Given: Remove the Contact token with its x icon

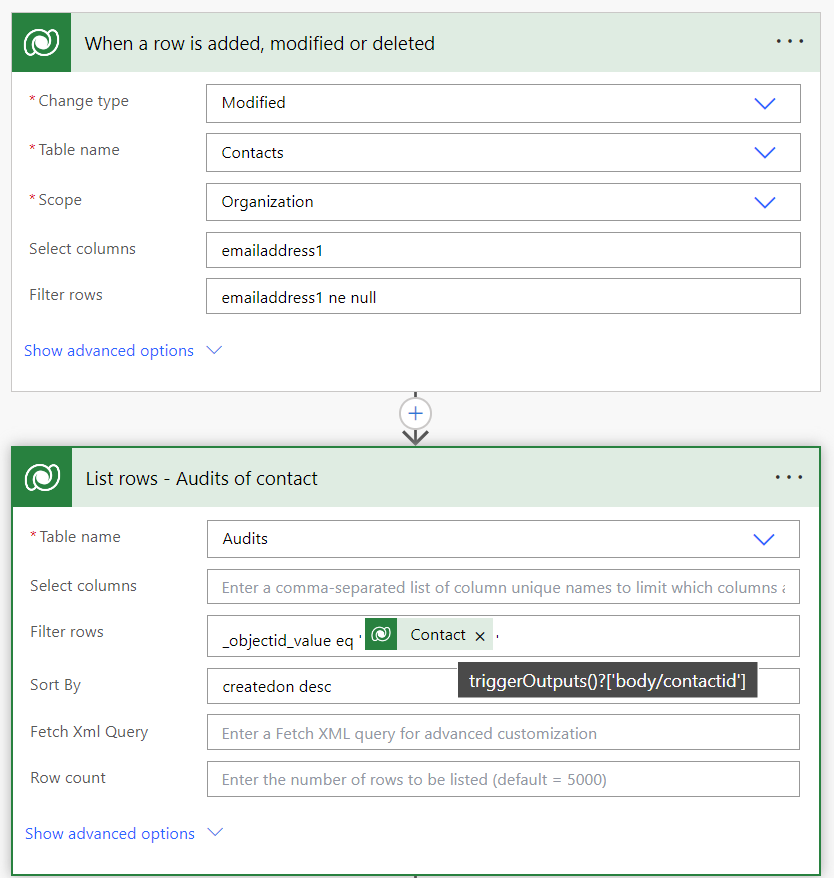Looking at the screenshot, I should 479,635.
